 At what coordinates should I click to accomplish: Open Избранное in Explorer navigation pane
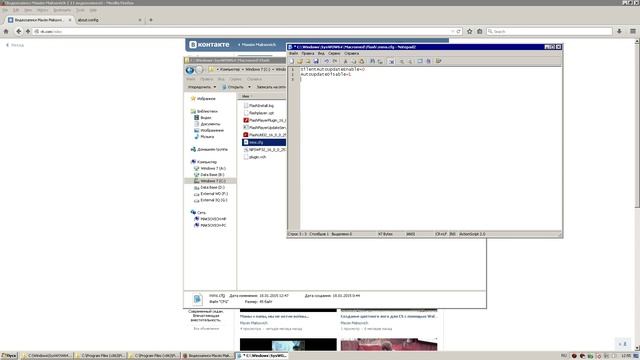(203, 99)
